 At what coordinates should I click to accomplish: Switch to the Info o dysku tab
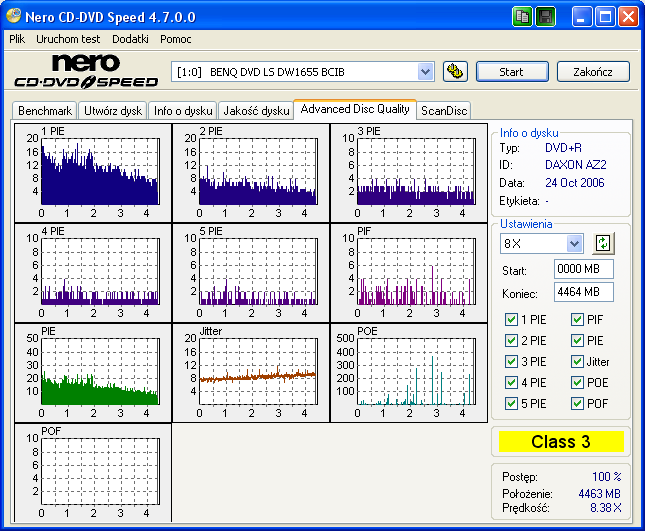point(183,111)
